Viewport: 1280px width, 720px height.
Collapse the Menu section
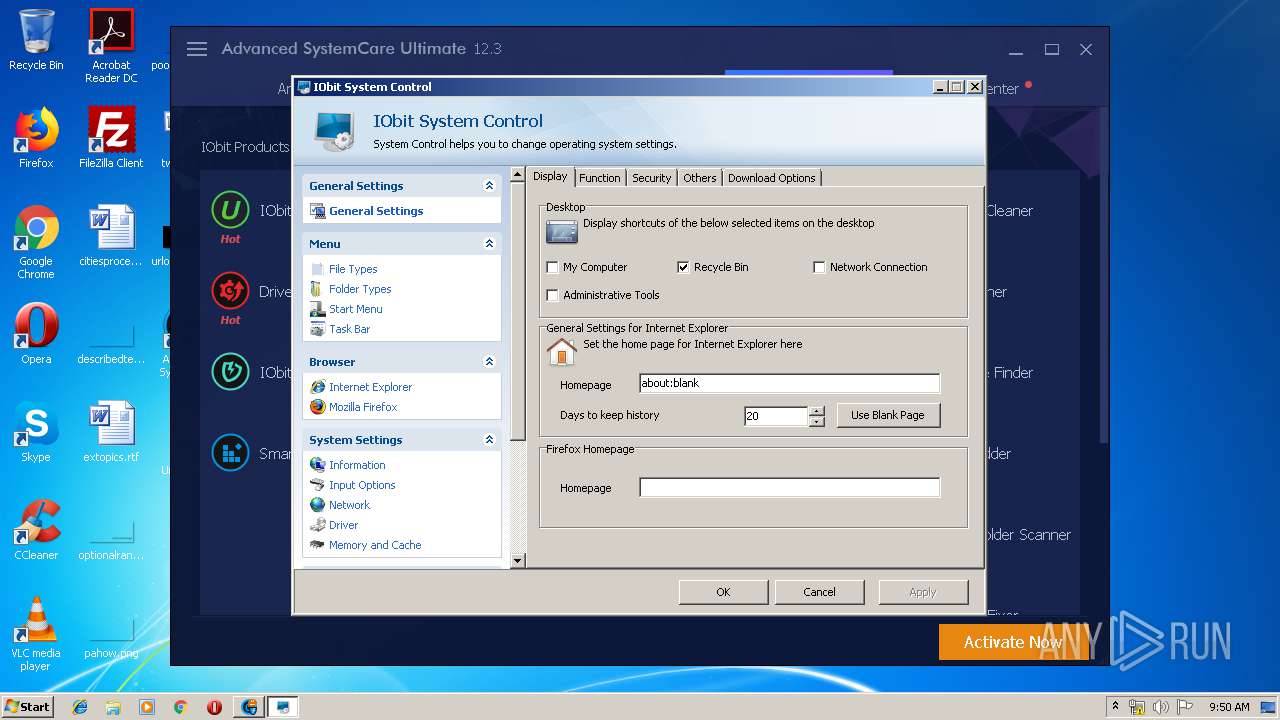[x=489, y=244]
